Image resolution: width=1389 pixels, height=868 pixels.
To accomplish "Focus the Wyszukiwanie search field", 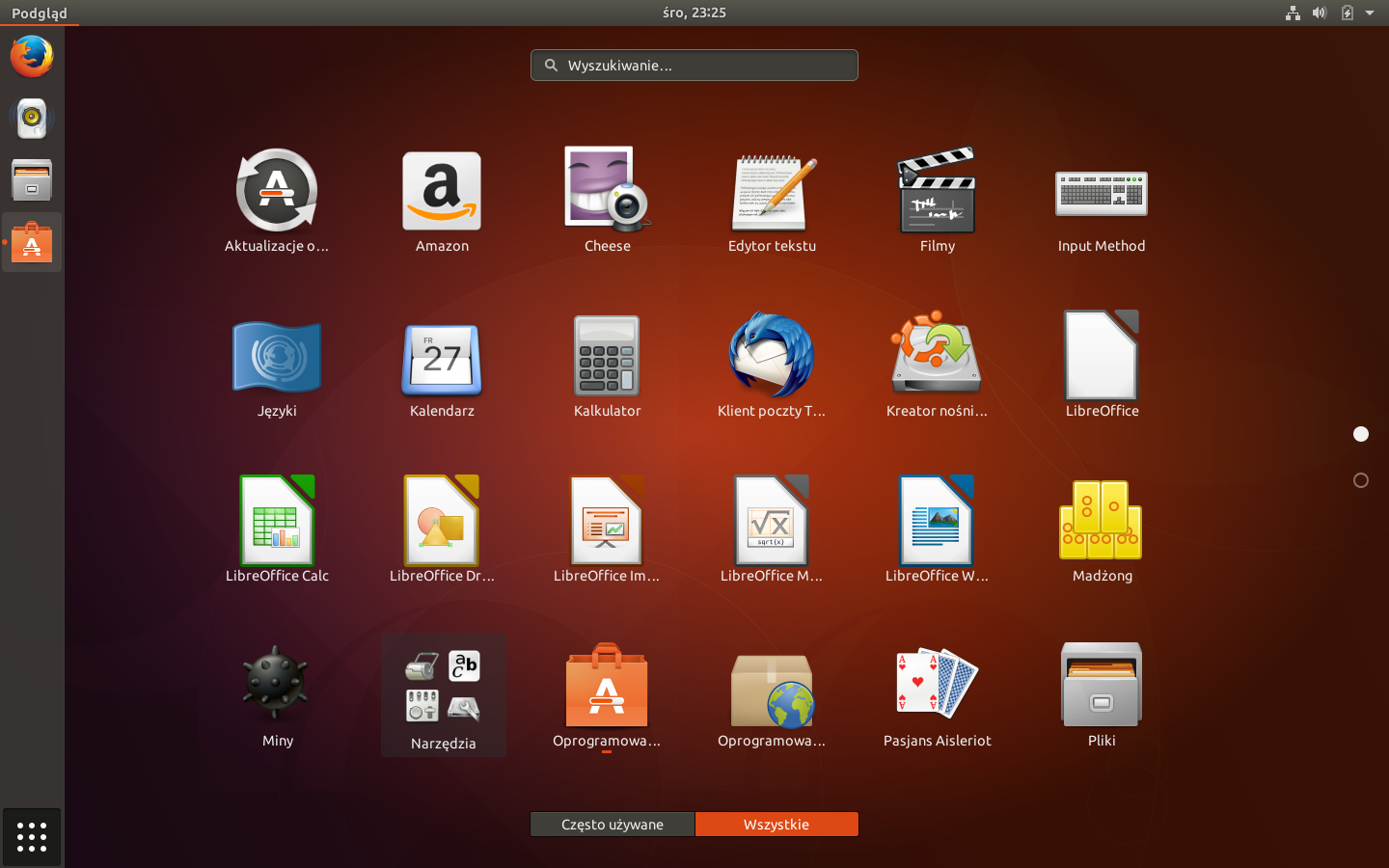I will tap(694, 66).
